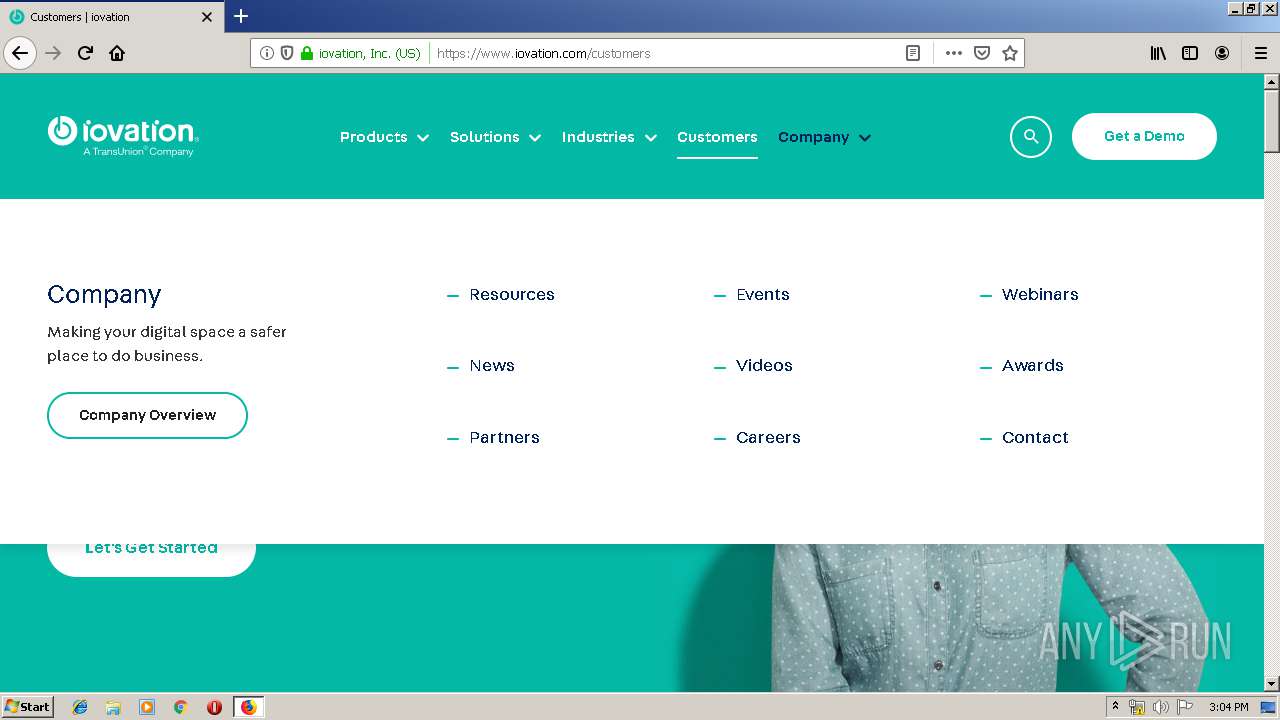Open Internet Explorer from taskbar
The height and width of the screenshot is (720, 1280).
click(80, 707)
